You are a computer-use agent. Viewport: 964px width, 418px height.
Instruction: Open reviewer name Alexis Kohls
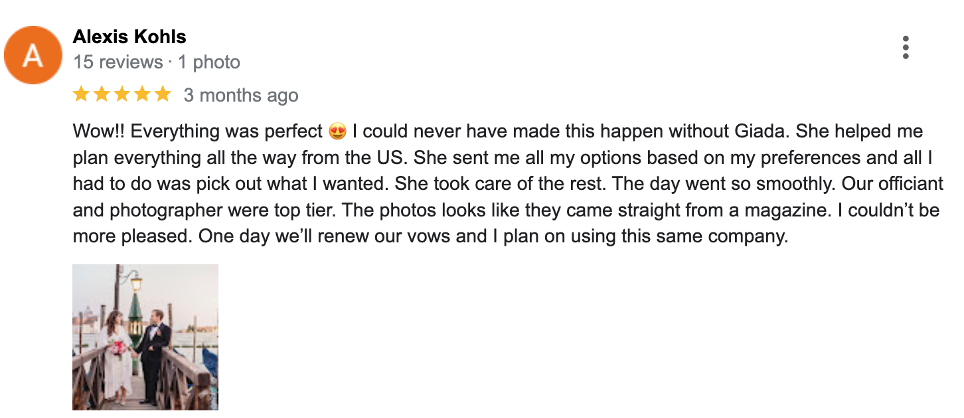point(130,37)
